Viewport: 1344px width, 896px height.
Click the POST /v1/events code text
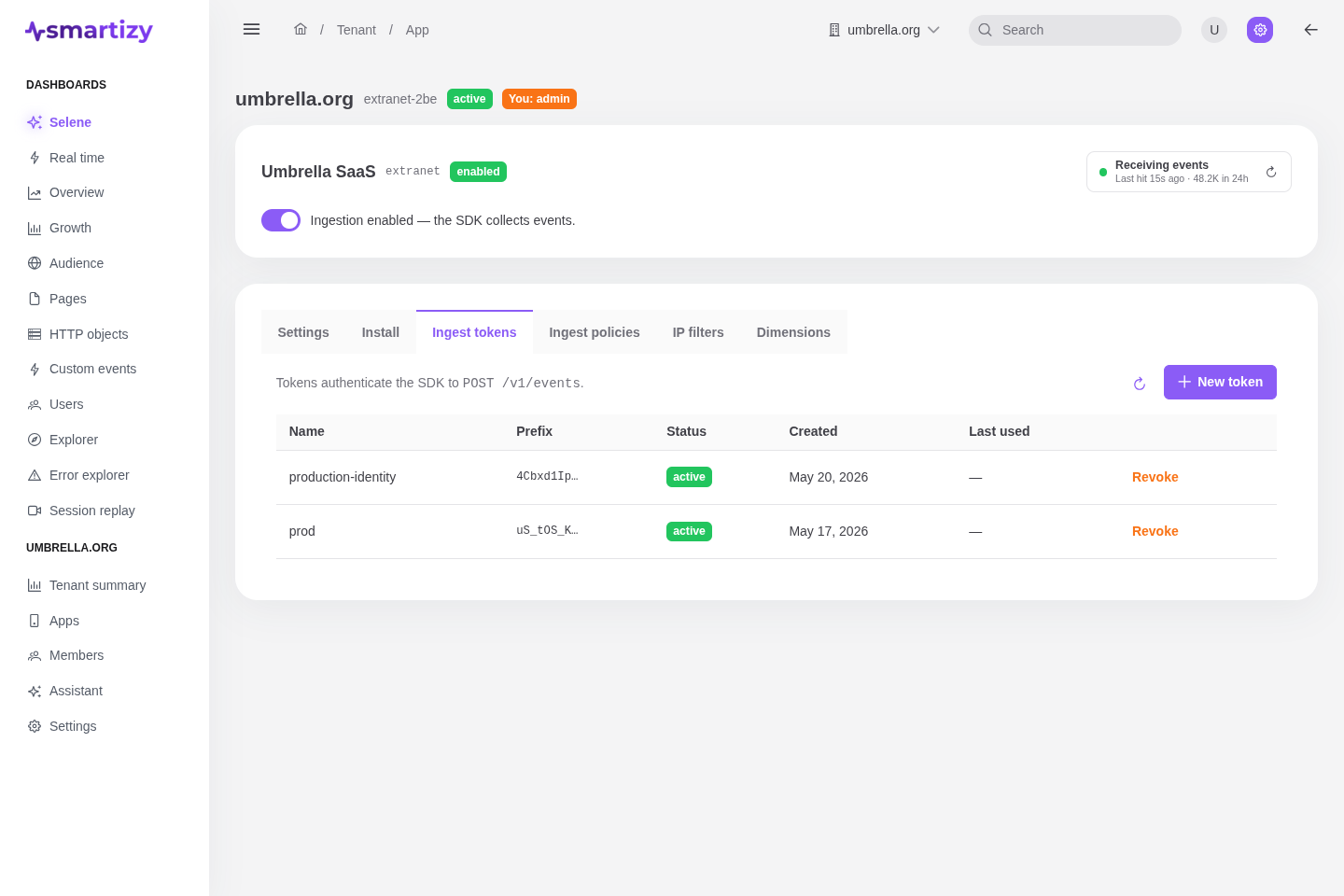point(522,383)
